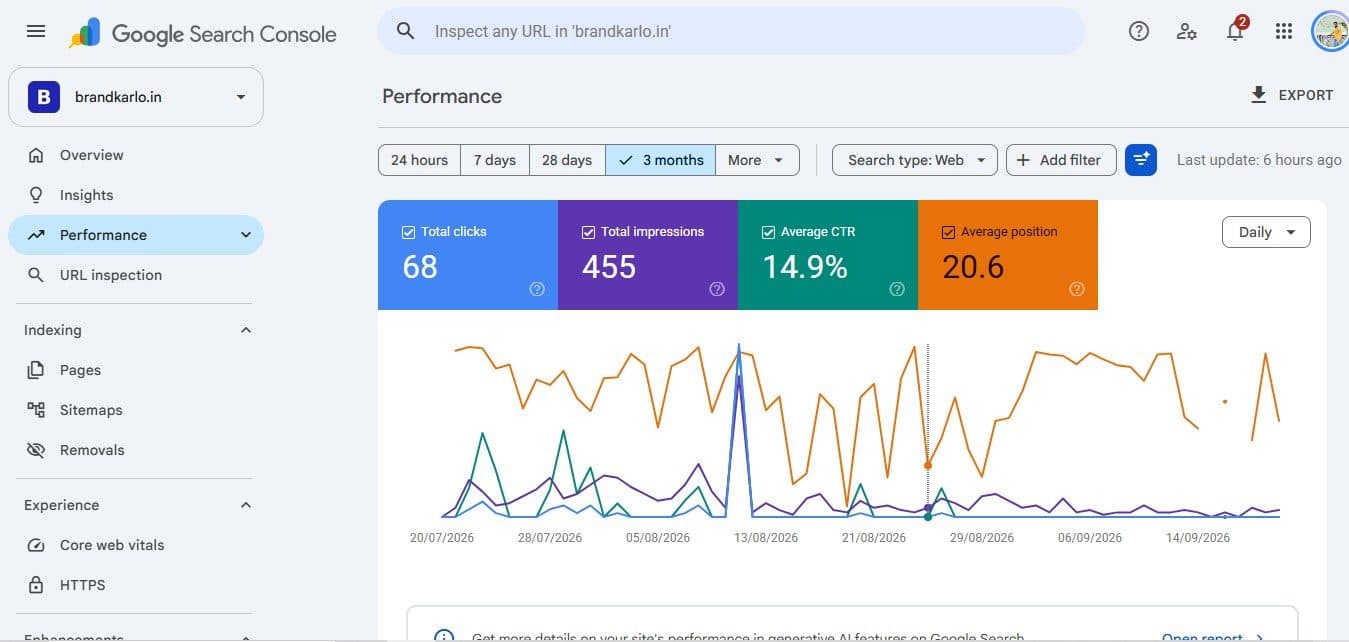The height and width of the screenshot is (642, 1349).
Task: Click the 14/09/2026 axis date label
Action: click(x=1198, y=538)
